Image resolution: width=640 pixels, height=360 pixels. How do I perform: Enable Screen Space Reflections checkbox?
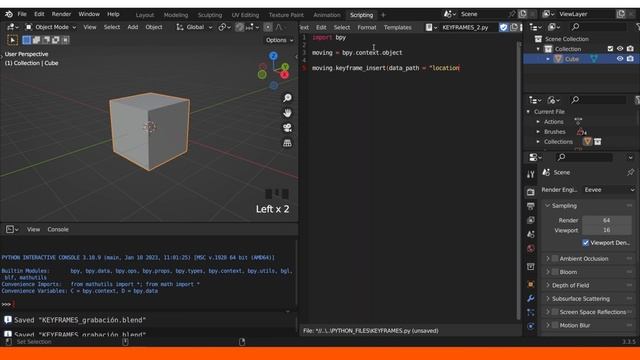(555, 312)
